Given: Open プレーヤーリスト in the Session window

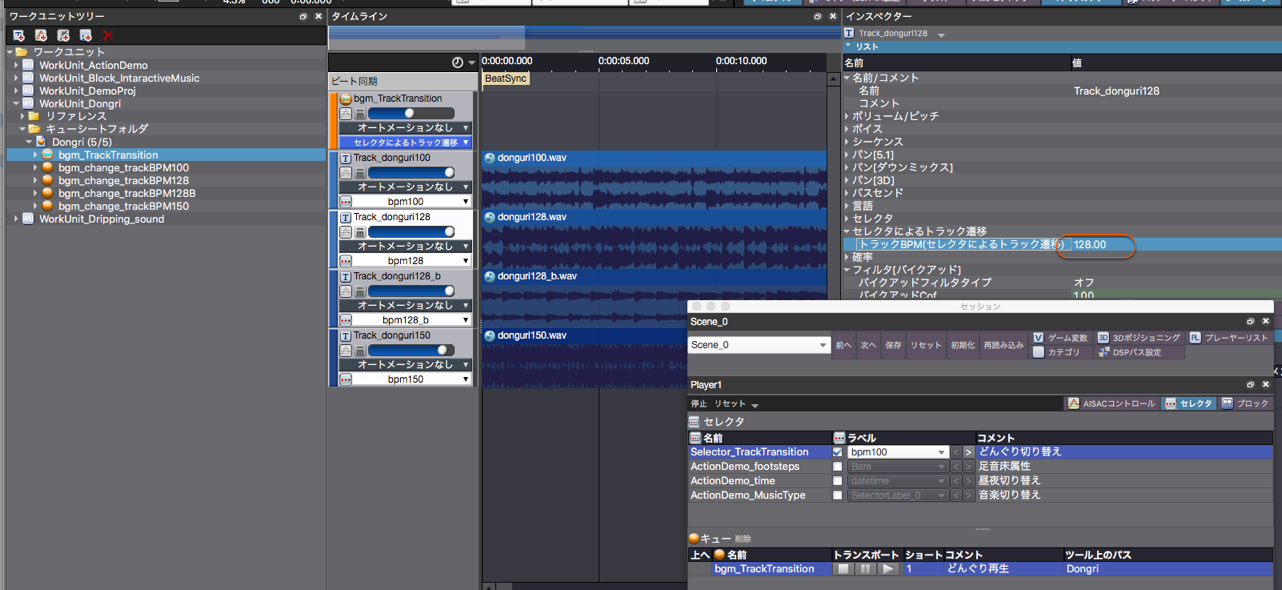Looking at the screenshot, I should coord(1229,338).
